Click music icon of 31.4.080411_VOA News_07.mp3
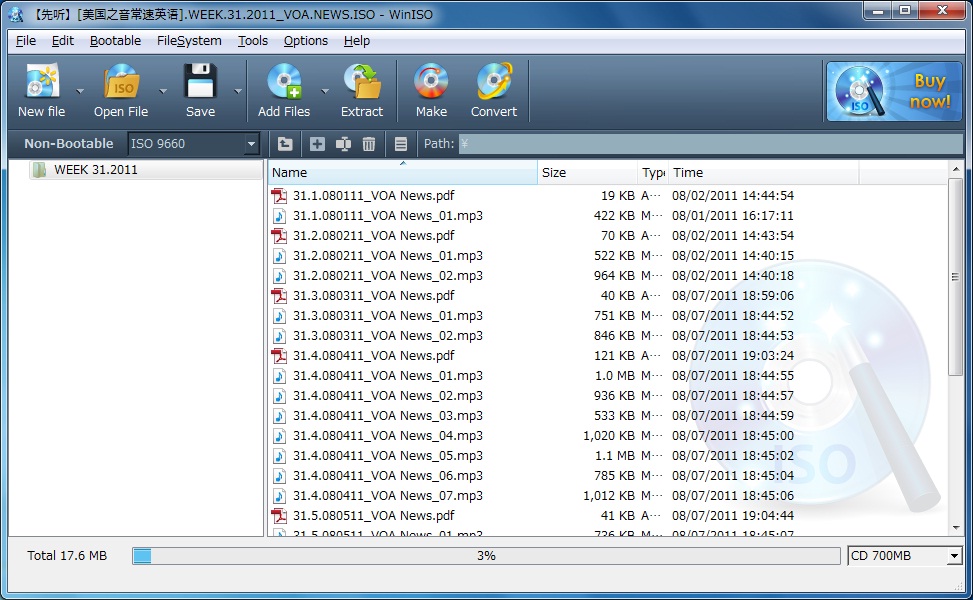Image resolution: width=973 pixels, height=600 pixels. pyautogui.click(x=279, y=496)
